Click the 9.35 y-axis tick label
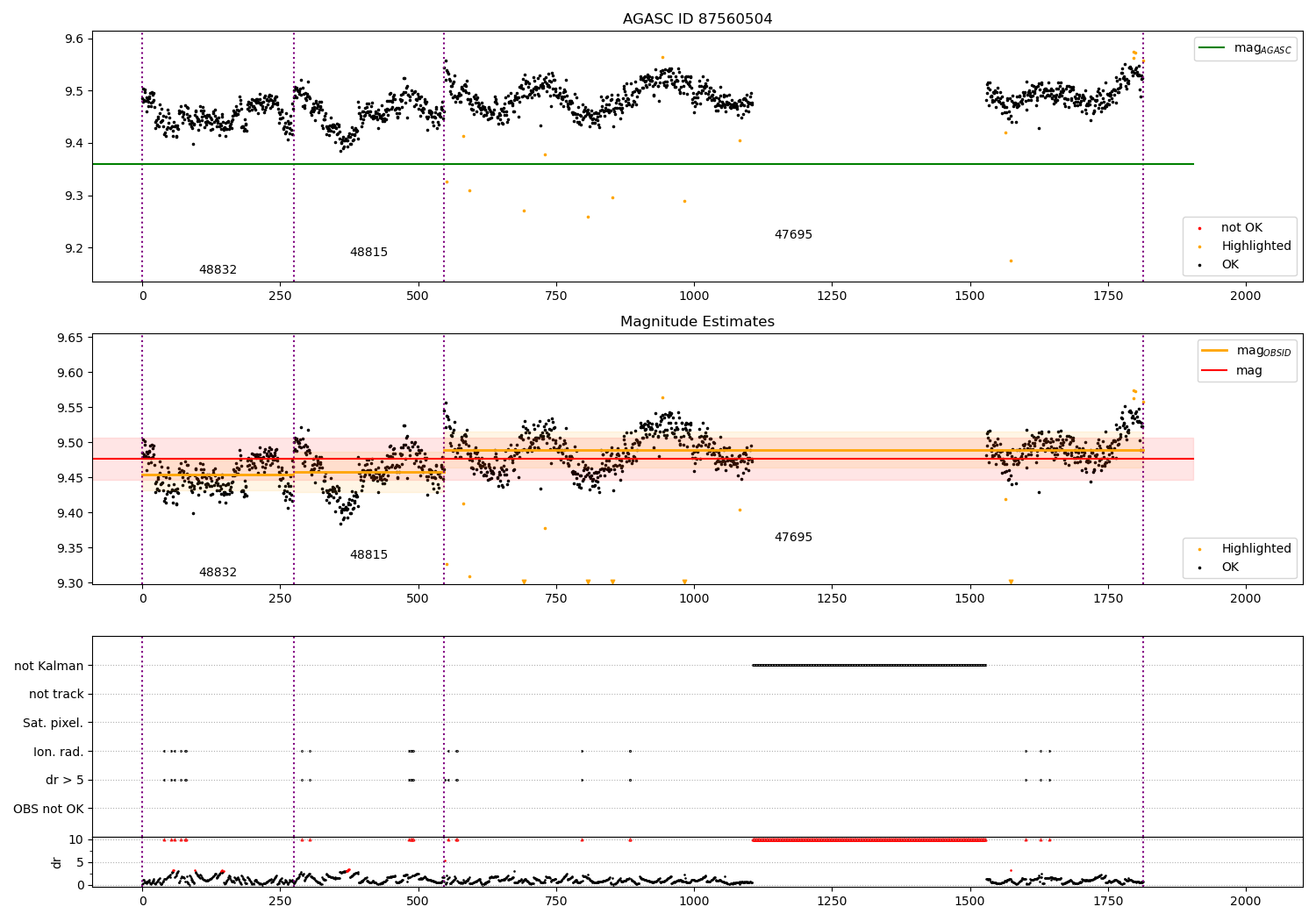The height and width of the screenshot is (921, 1316). point(70,548)
